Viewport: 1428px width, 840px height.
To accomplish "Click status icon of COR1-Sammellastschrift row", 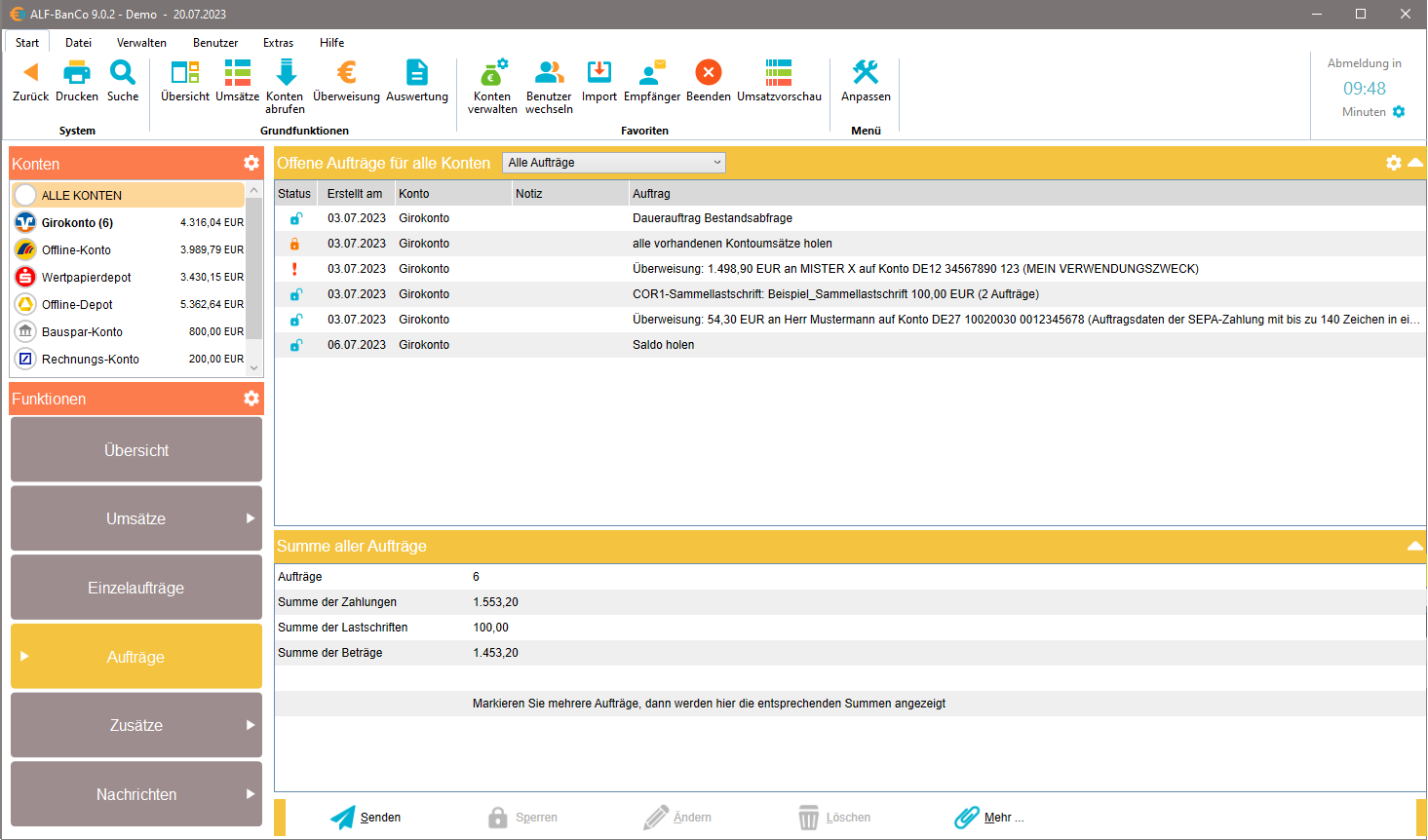I will point(295,294).
